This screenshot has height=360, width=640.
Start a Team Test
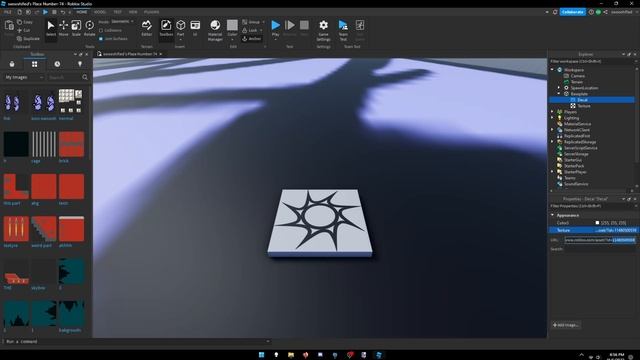click(x=343, y=30)
